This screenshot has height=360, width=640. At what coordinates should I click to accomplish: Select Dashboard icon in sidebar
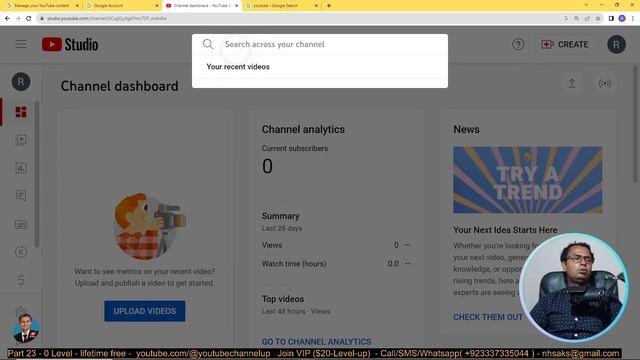coord(21,112)
